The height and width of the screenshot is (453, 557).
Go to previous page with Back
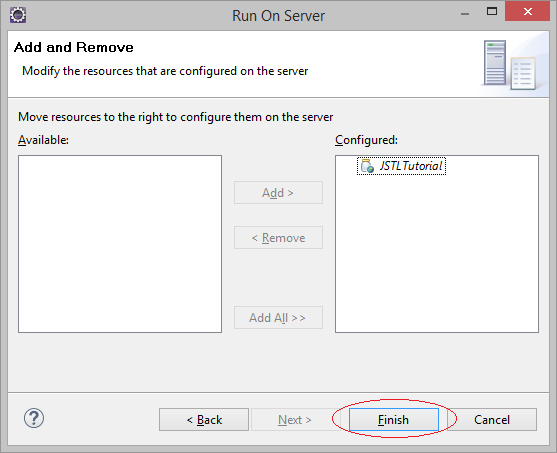click(204, 420)
